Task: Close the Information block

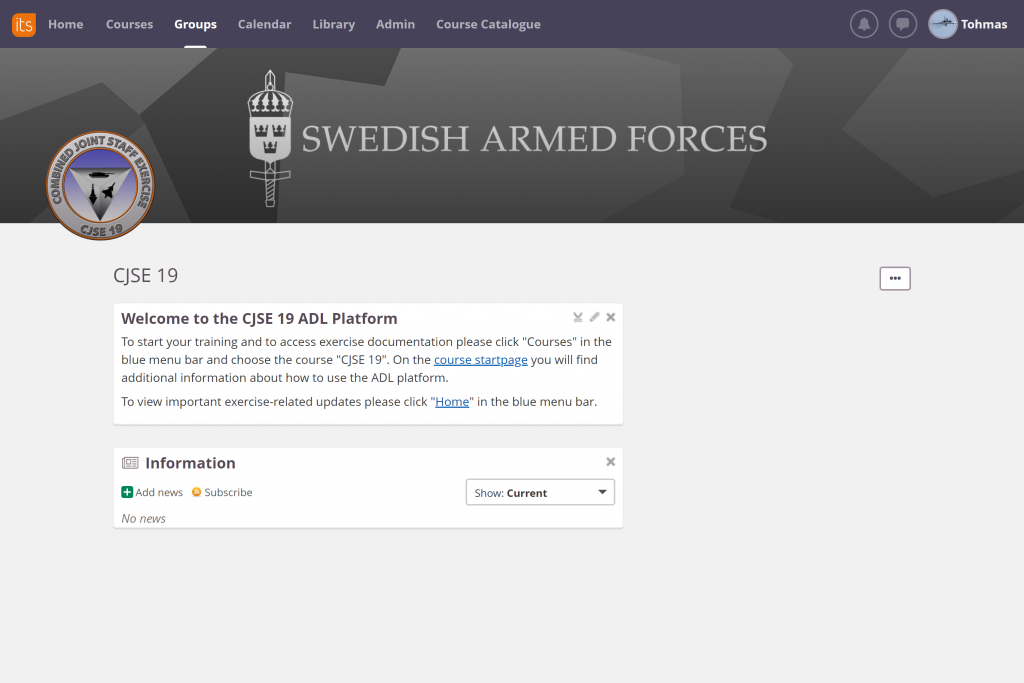Action: point(611,462)
